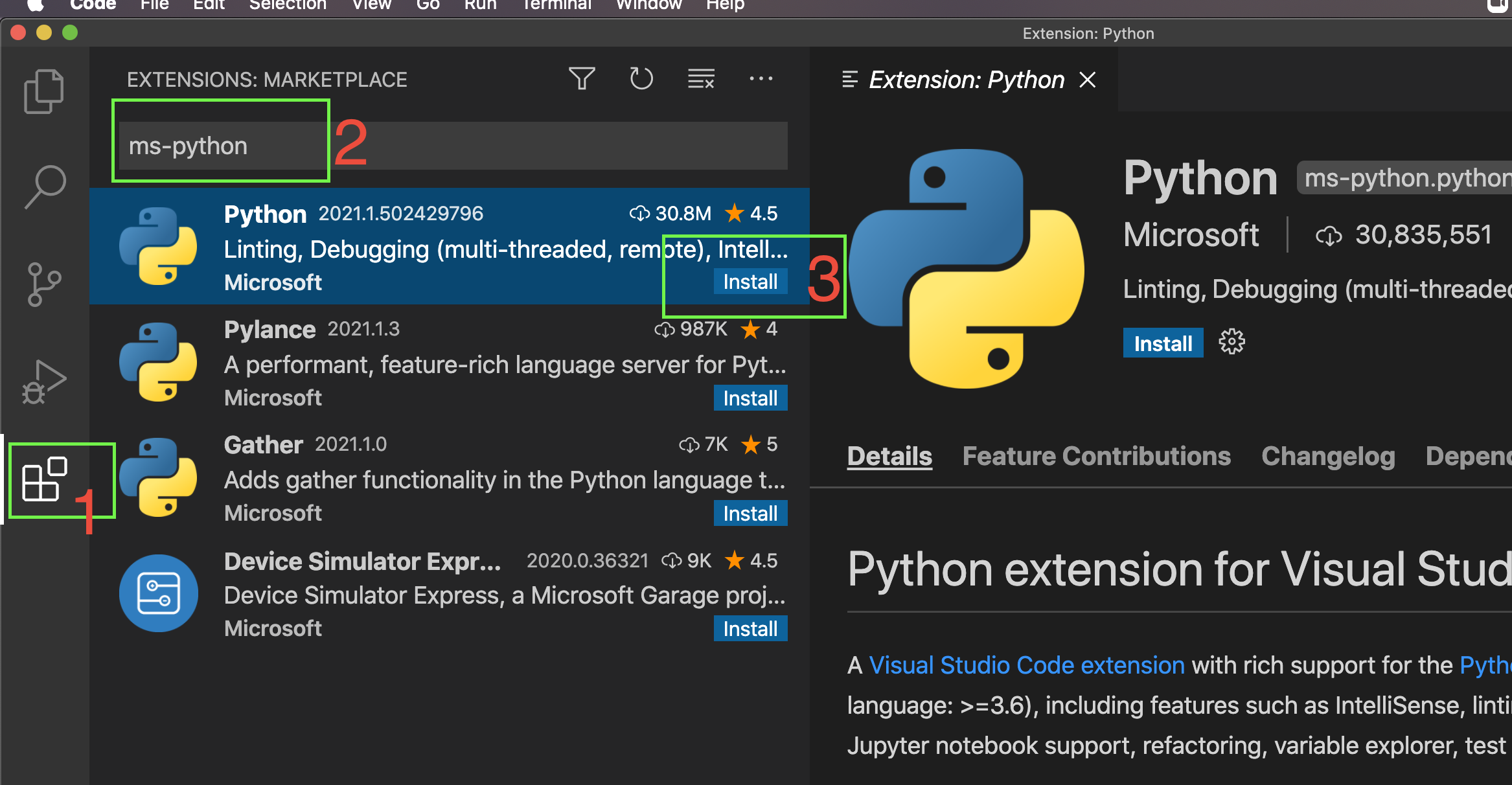Open the extensions filter menu

pos(582,78)
